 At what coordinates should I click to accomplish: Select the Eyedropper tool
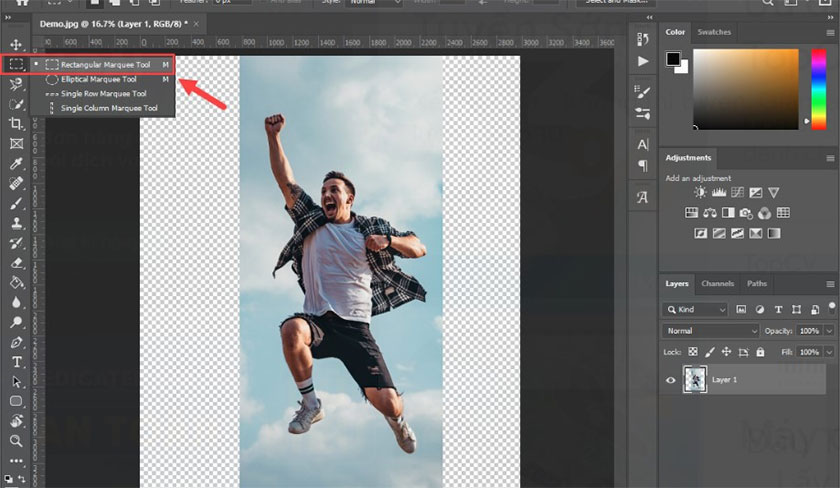tap(16, 163)
